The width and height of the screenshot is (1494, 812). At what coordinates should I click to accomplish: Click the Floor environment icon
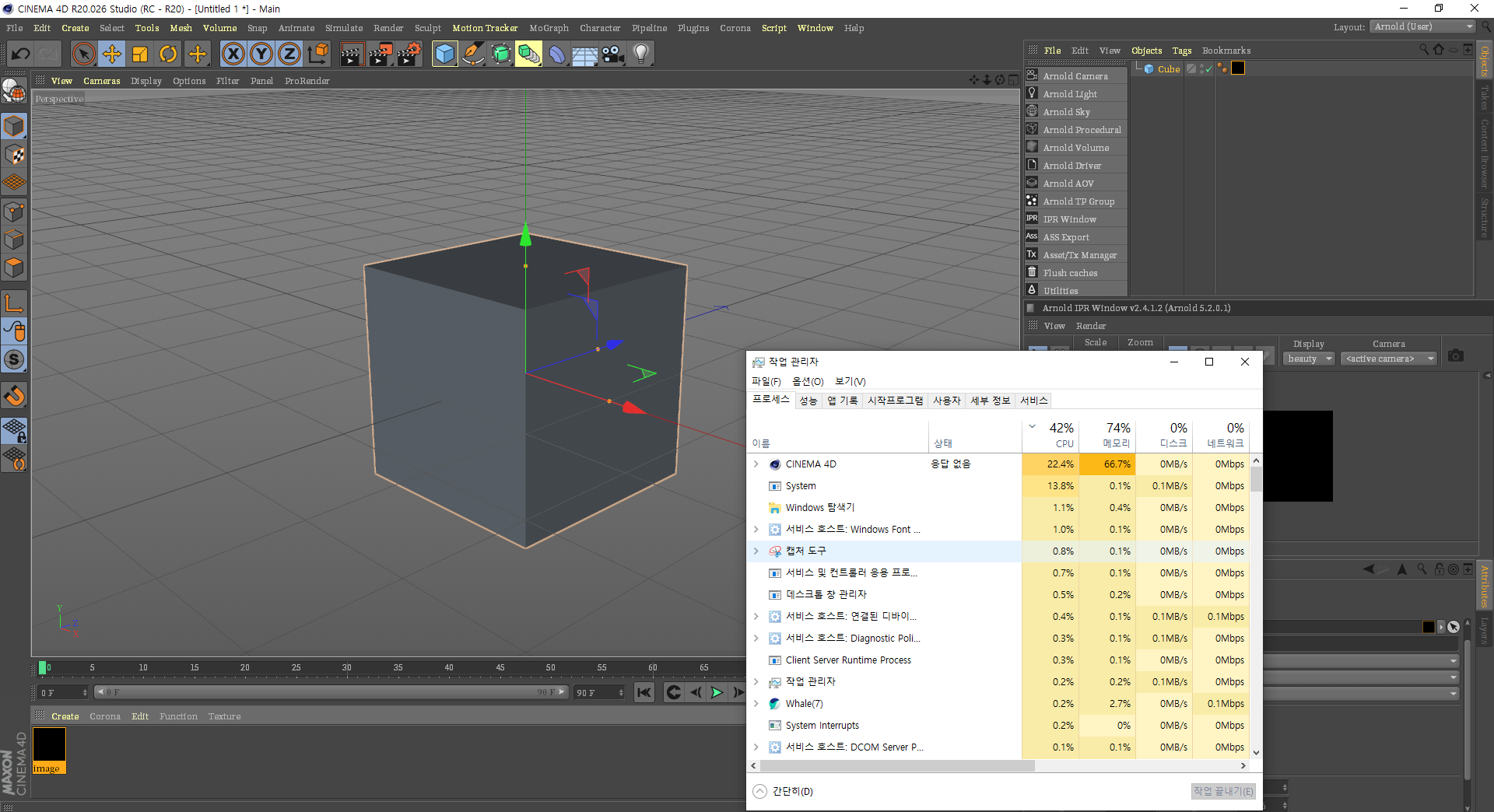click(585, 54)
